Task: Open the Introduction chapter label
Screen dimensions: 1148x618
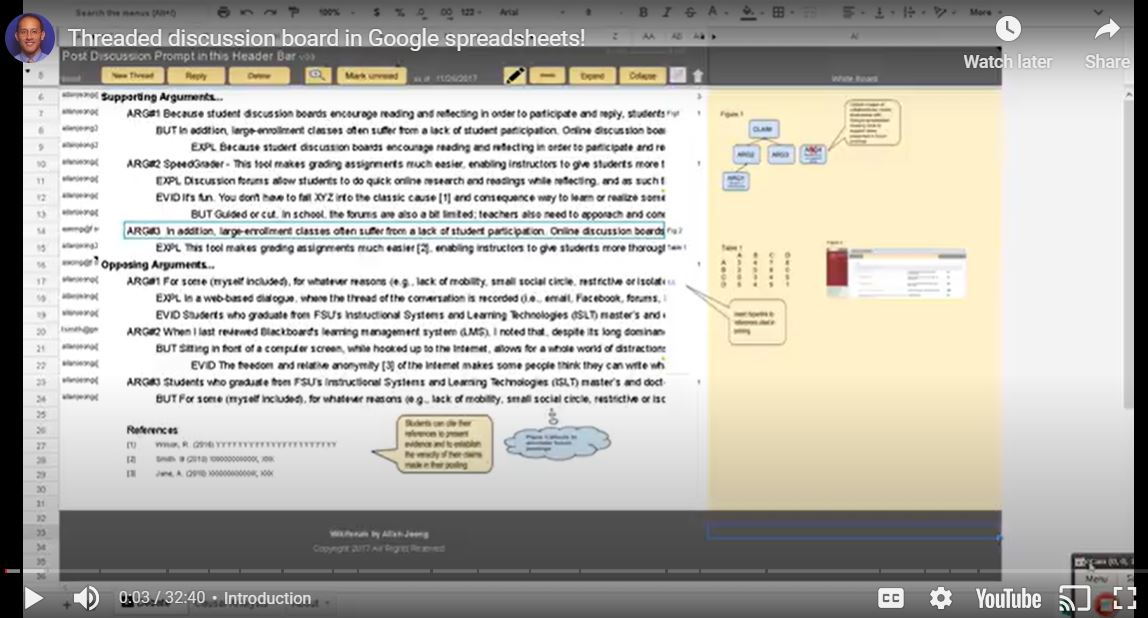Action: (x=267, y=598)
